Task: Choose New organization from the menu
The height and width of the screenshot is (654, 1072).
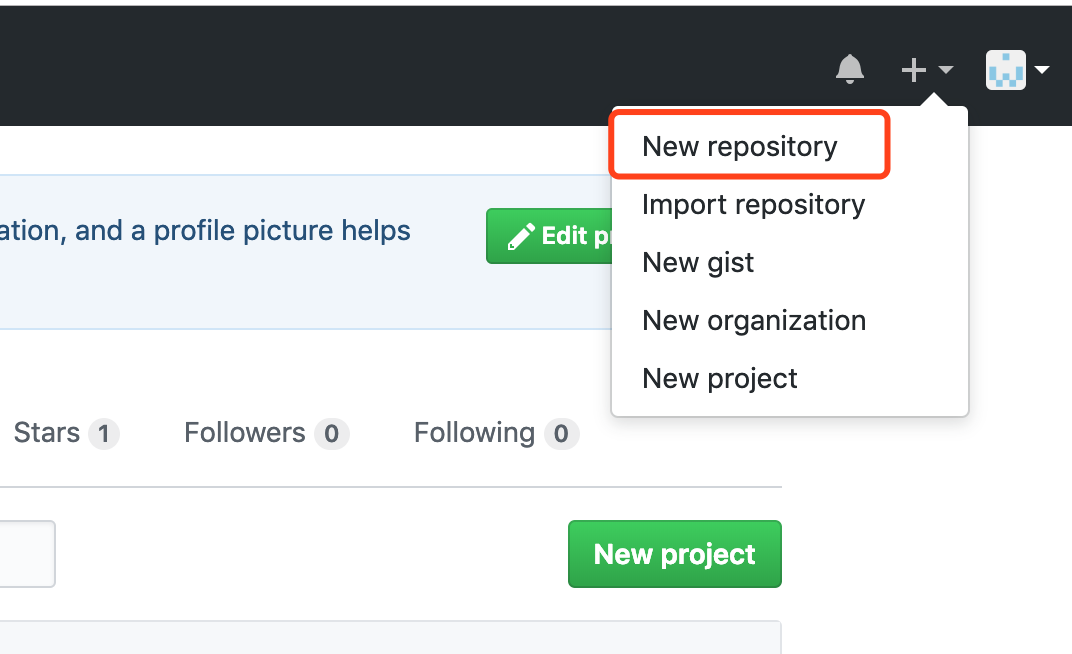Action: click(754, 321)
